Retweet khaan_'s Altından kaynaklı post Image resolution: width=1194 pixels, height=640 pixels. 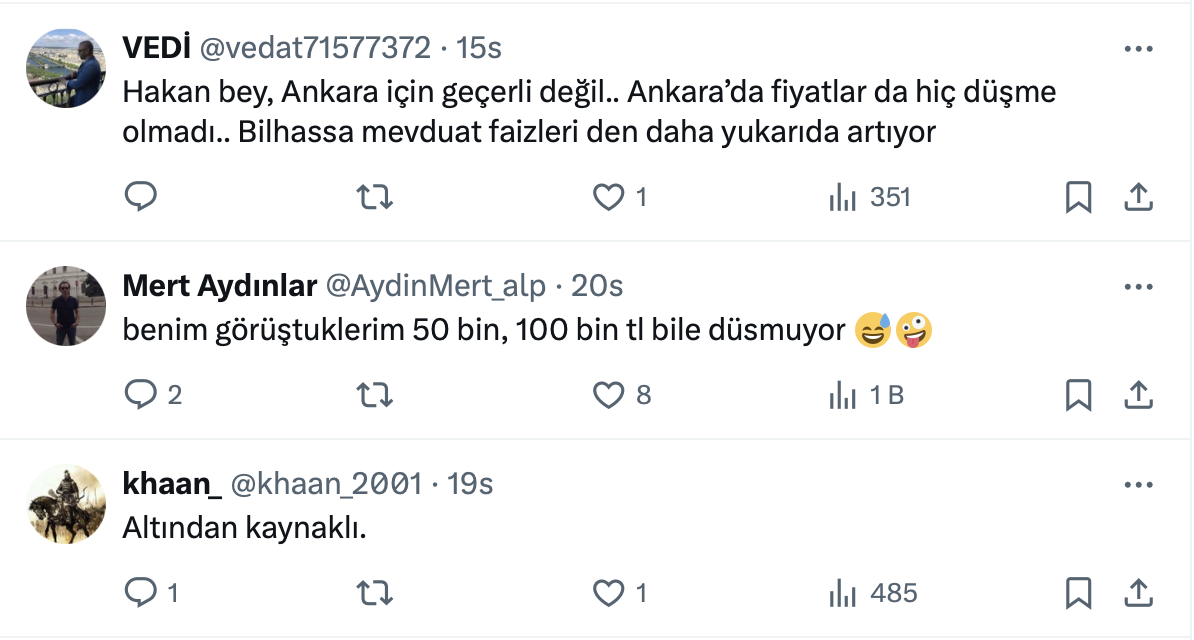click(x=375, y=593)
